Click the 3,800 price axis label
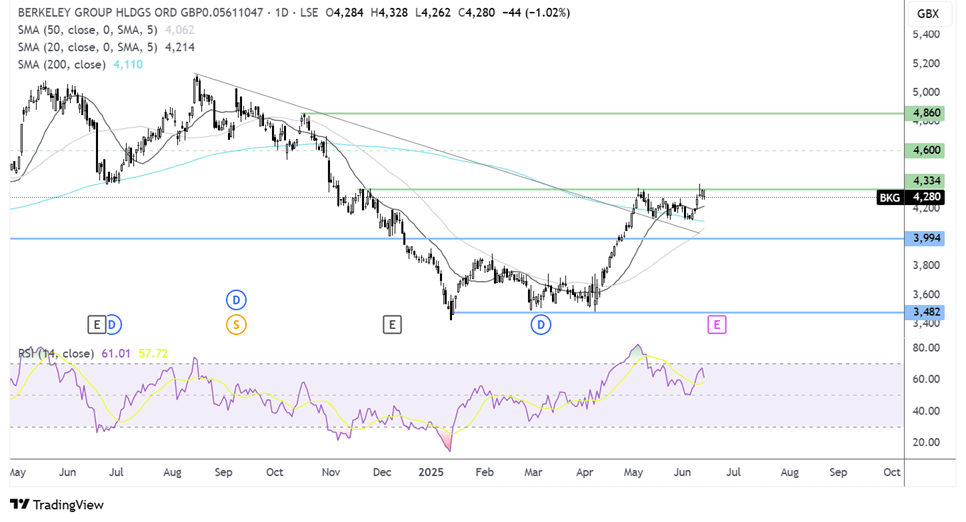This screenshot has width=966, height=522. point(926,266)
